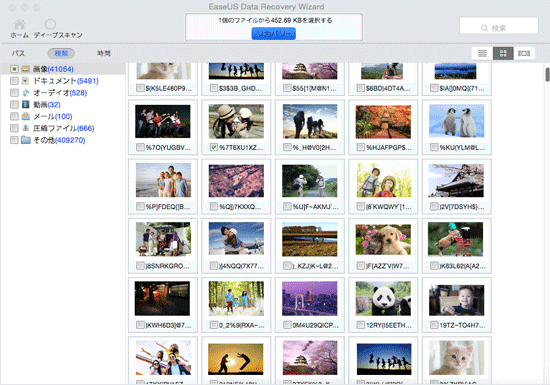Switch to the Time (時間) tab

[x=104, y=53]
